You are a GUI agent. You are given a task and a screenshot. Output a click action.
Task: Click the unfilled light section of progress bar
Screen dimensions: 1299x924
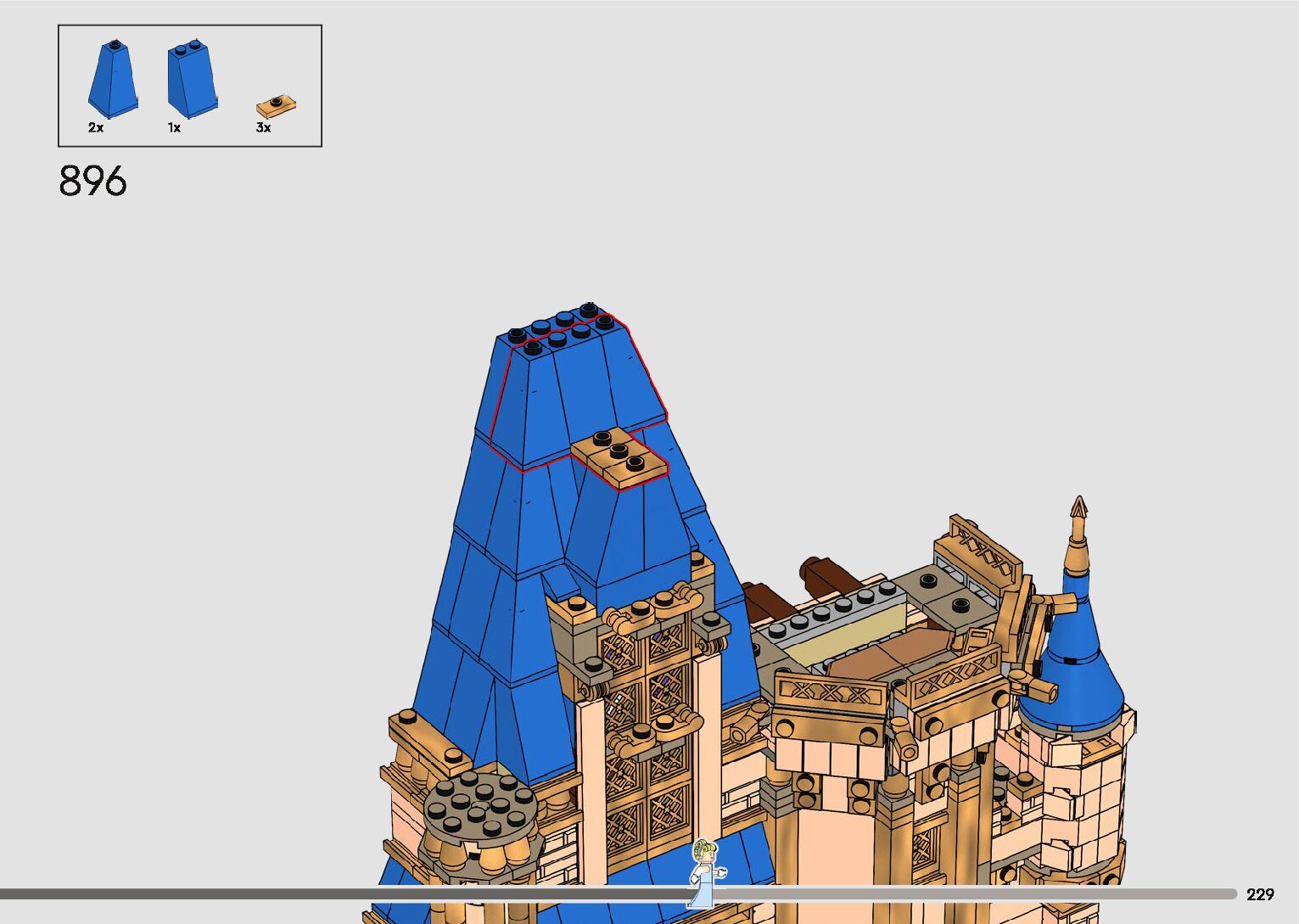tap(976, 893)
